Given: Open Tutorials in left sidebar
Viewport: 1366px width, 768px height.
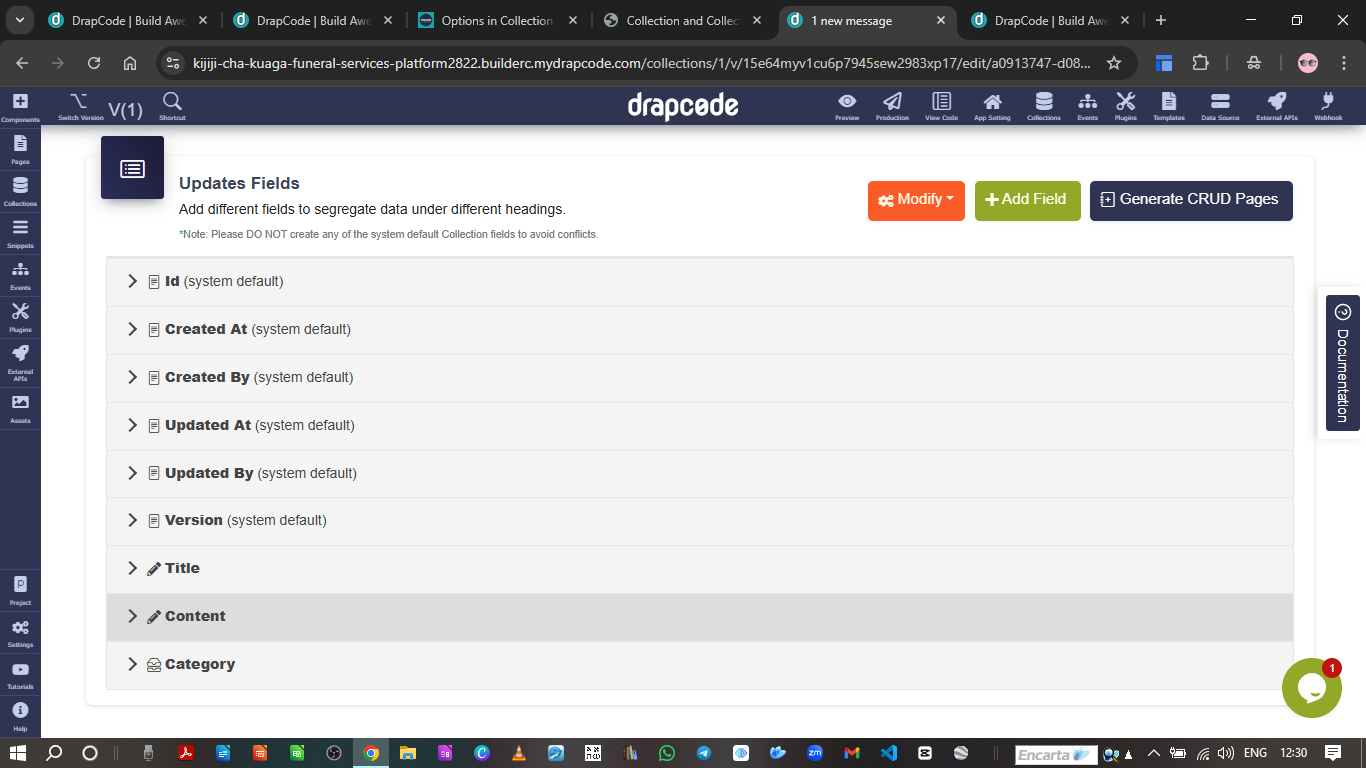Looking at the screenshot, I should pyautogui.click(x=20, y=675).
